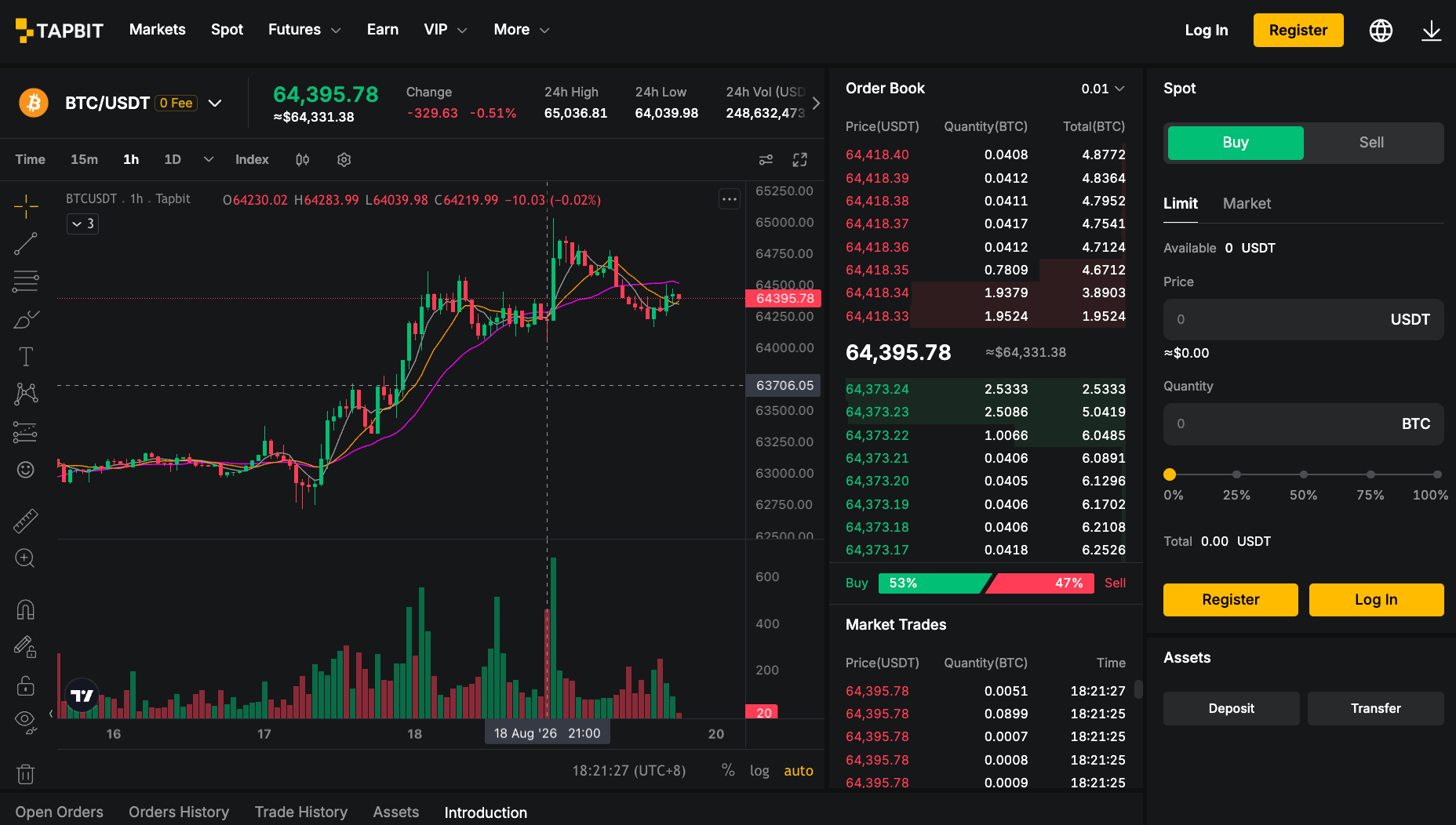Expand the BTC/USDT pair selector
Screen dimensions: 1456x825
pos(215,104)
